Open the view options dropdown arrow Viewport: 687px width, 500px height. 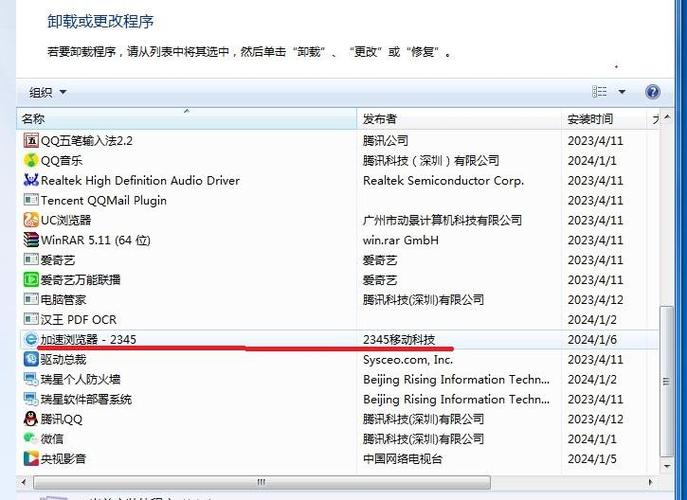click(x=622, y=92)
